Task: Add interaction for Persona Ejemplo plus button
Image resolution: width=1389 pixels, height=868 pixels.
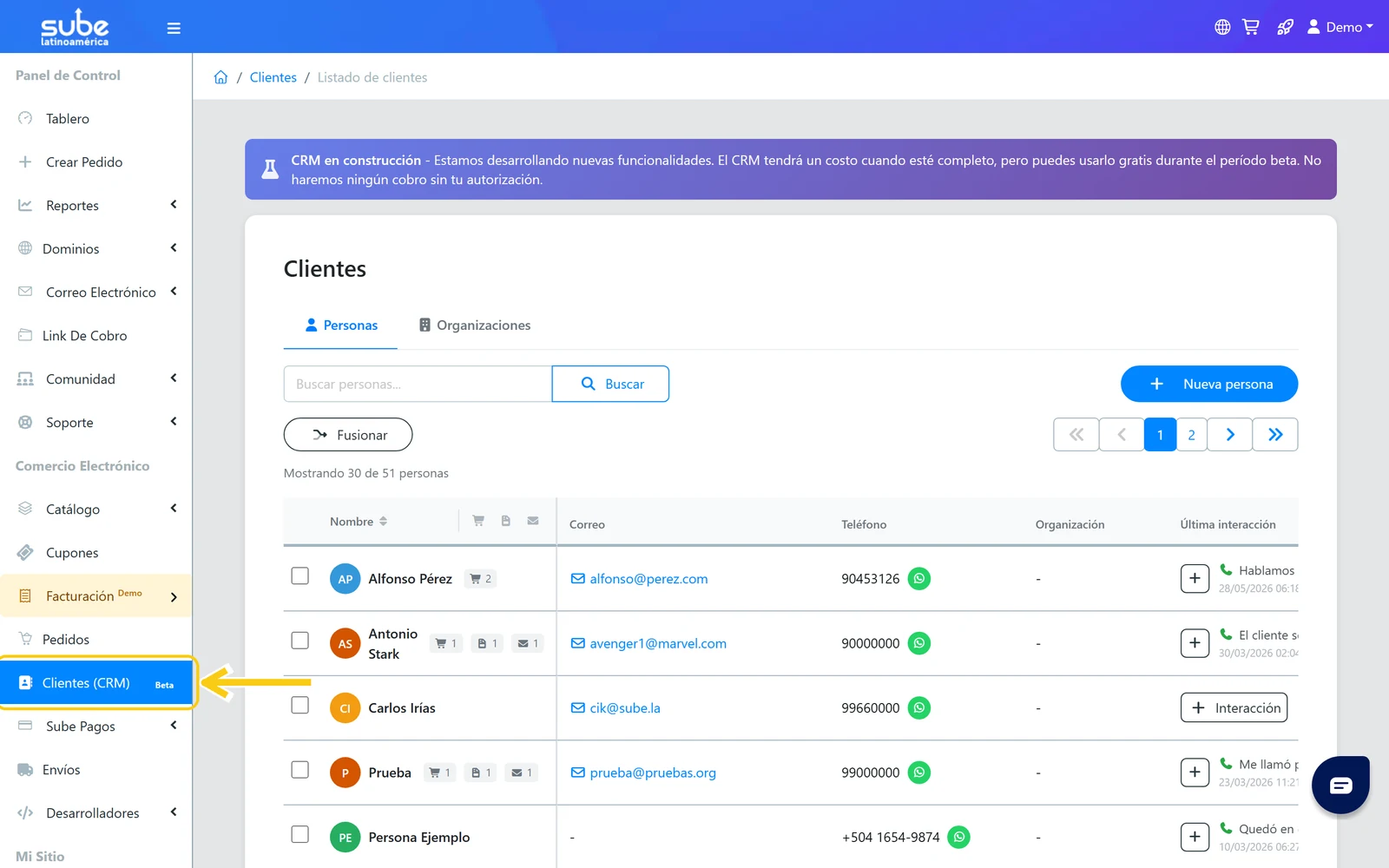Action: point(1195,837)
